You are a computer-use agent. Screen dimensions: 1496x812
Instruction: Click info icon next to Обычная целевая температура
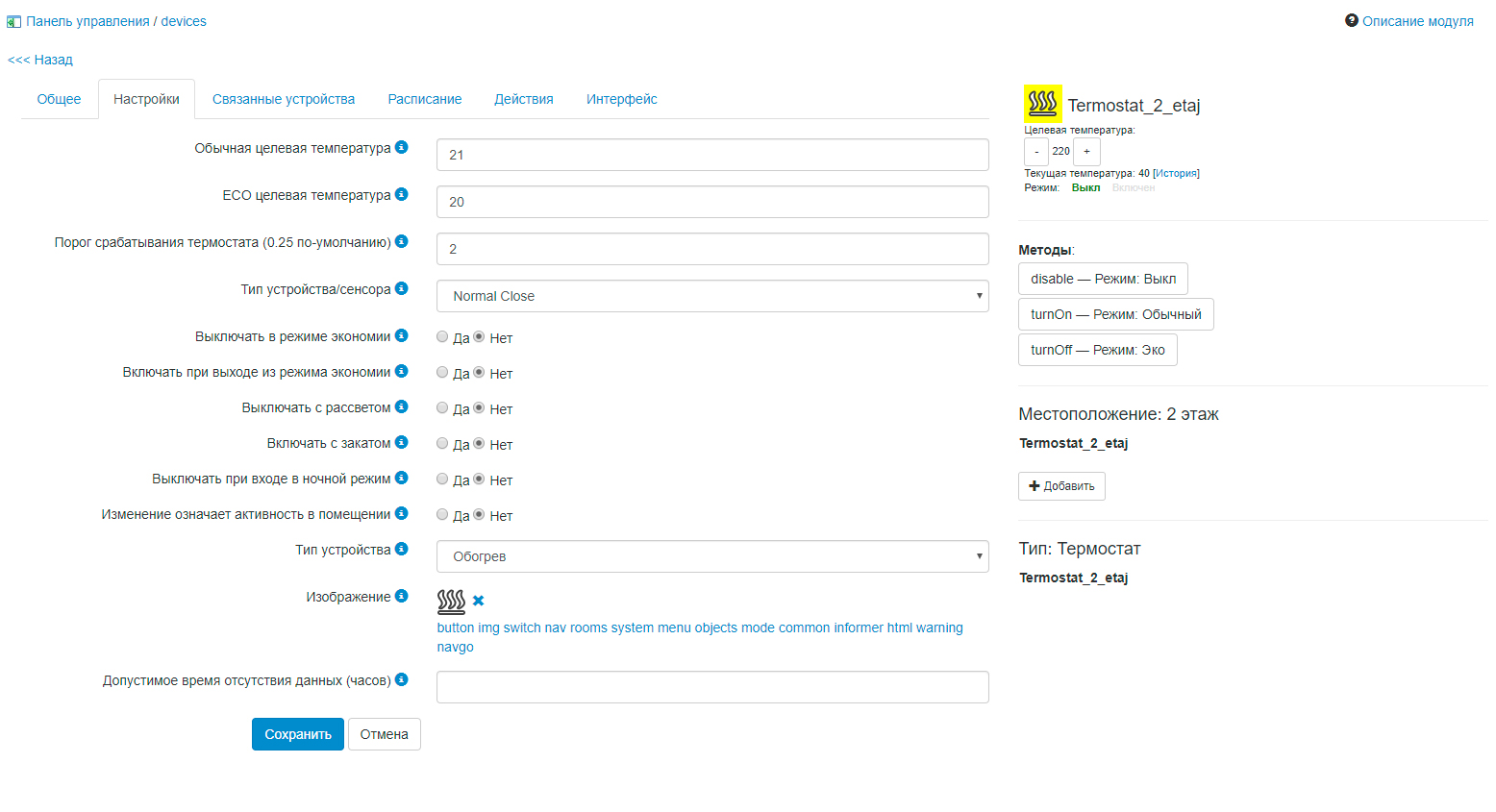(402, 147)
